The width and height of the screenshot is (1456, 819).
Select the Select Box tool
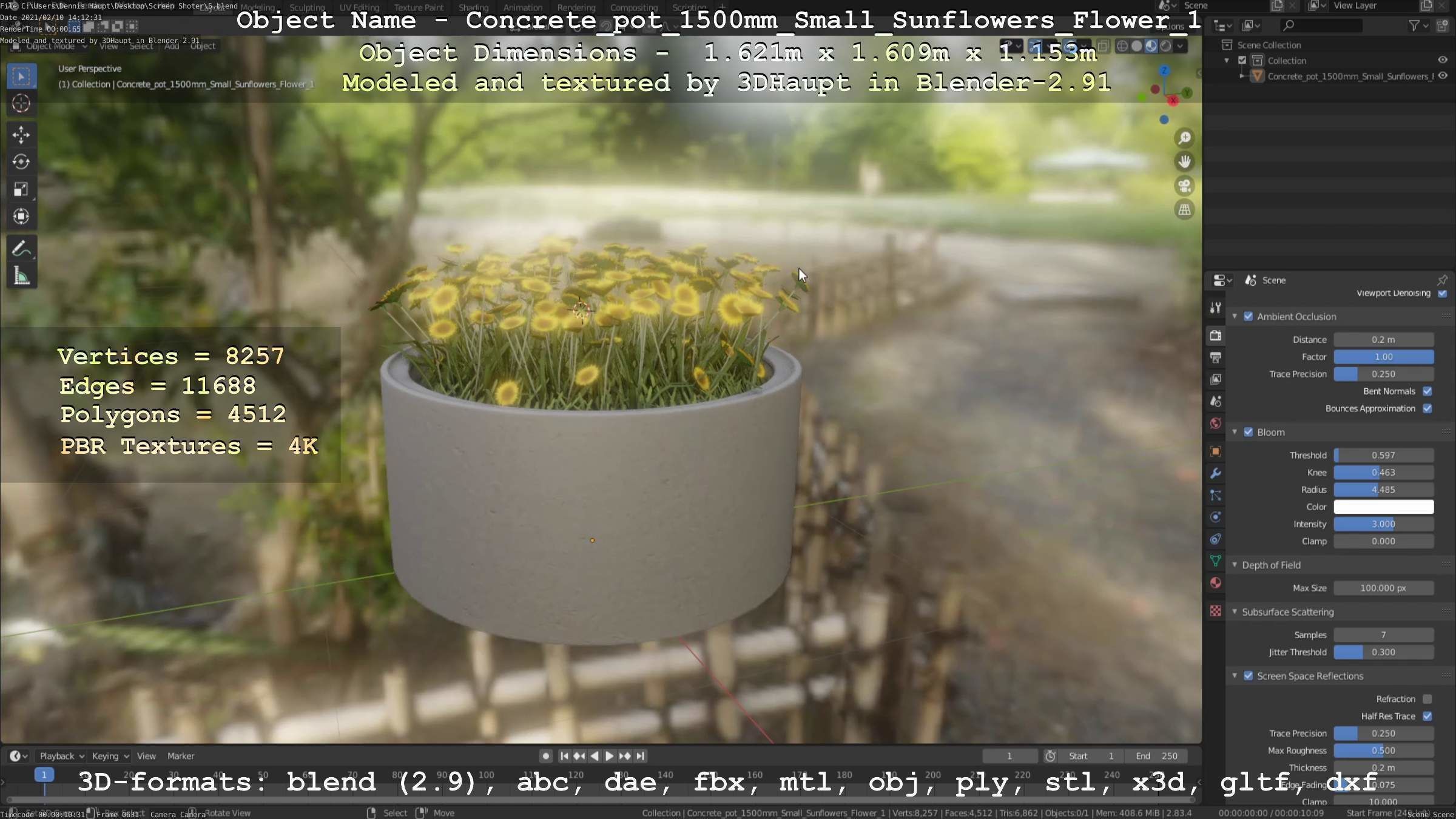point(21,76)
